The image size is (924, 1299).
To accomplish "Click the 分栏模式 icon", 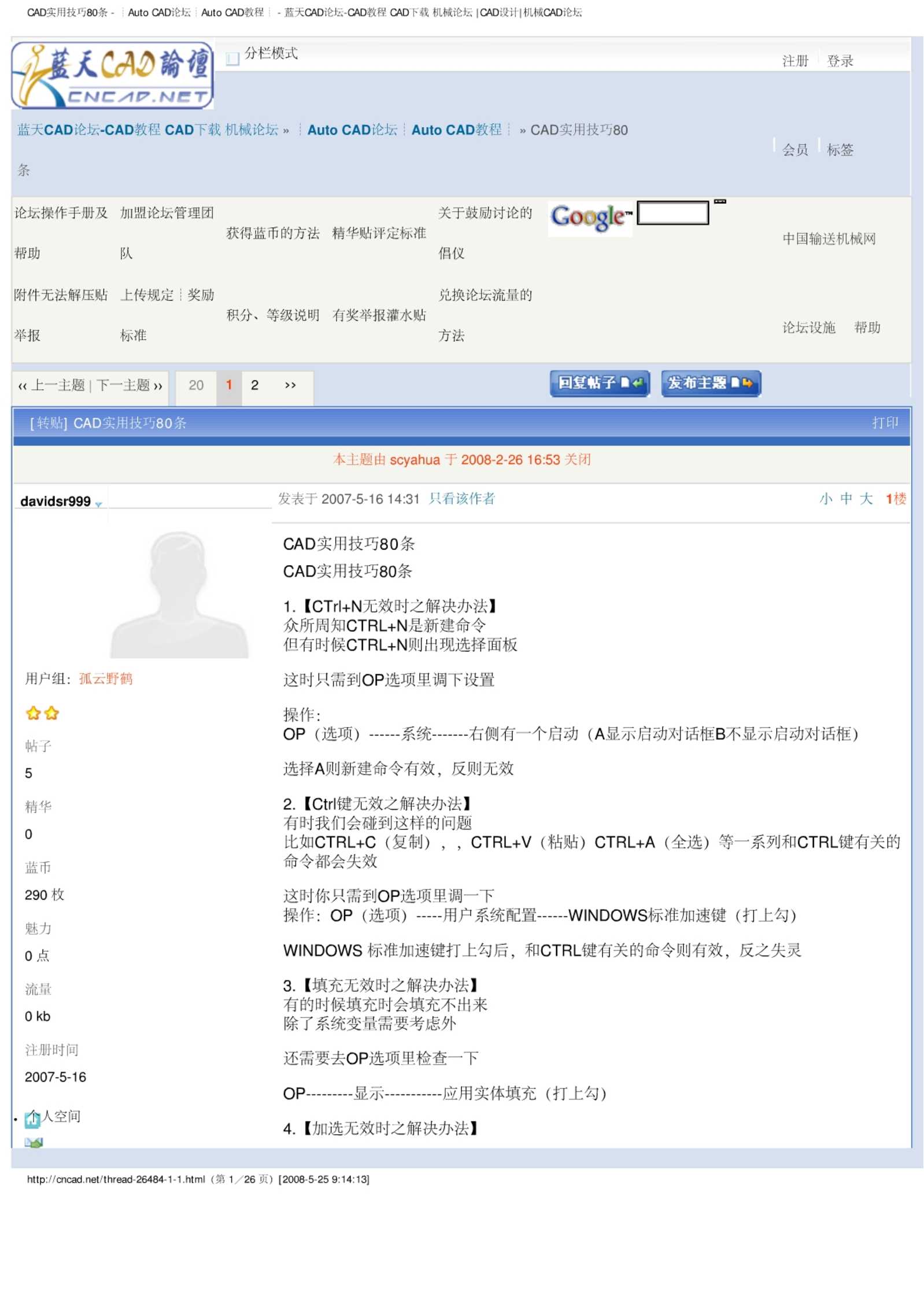I will [x=232, y=58].
